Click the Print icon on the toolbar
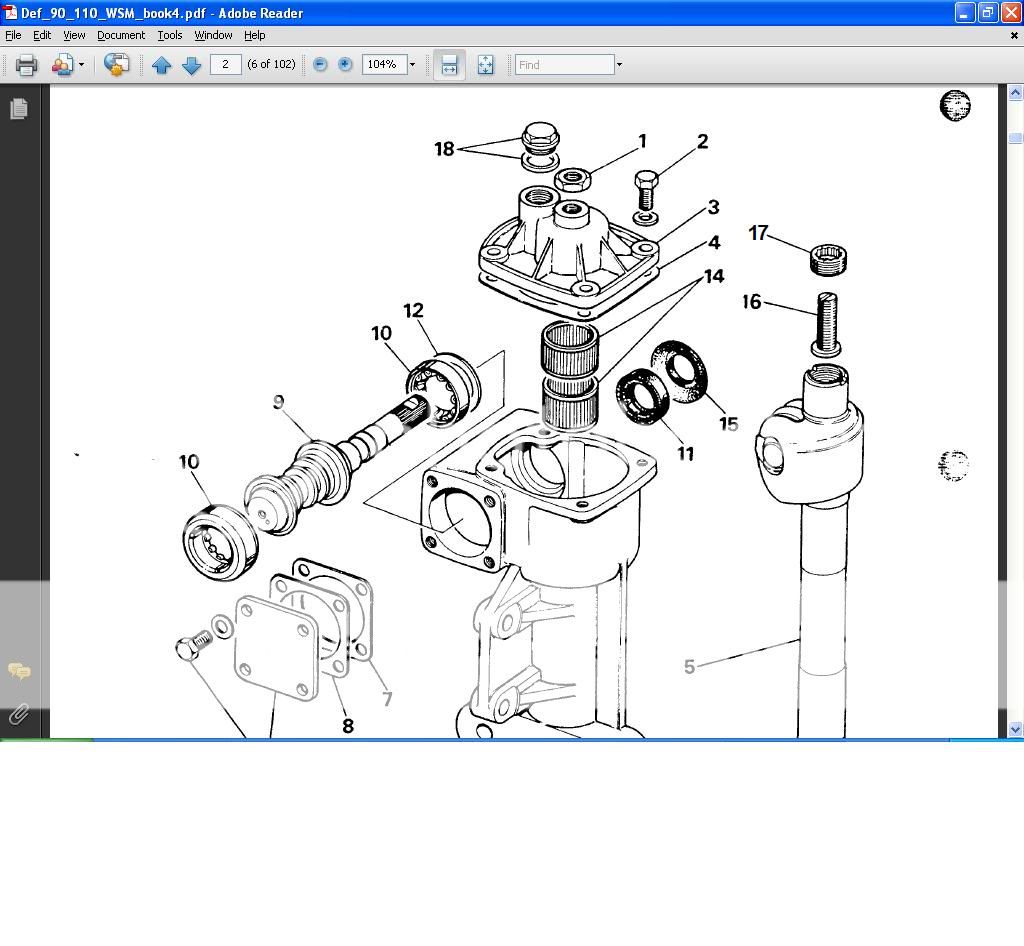The width and height of the screenshot is (1024, 946). [x=27, y=65]
